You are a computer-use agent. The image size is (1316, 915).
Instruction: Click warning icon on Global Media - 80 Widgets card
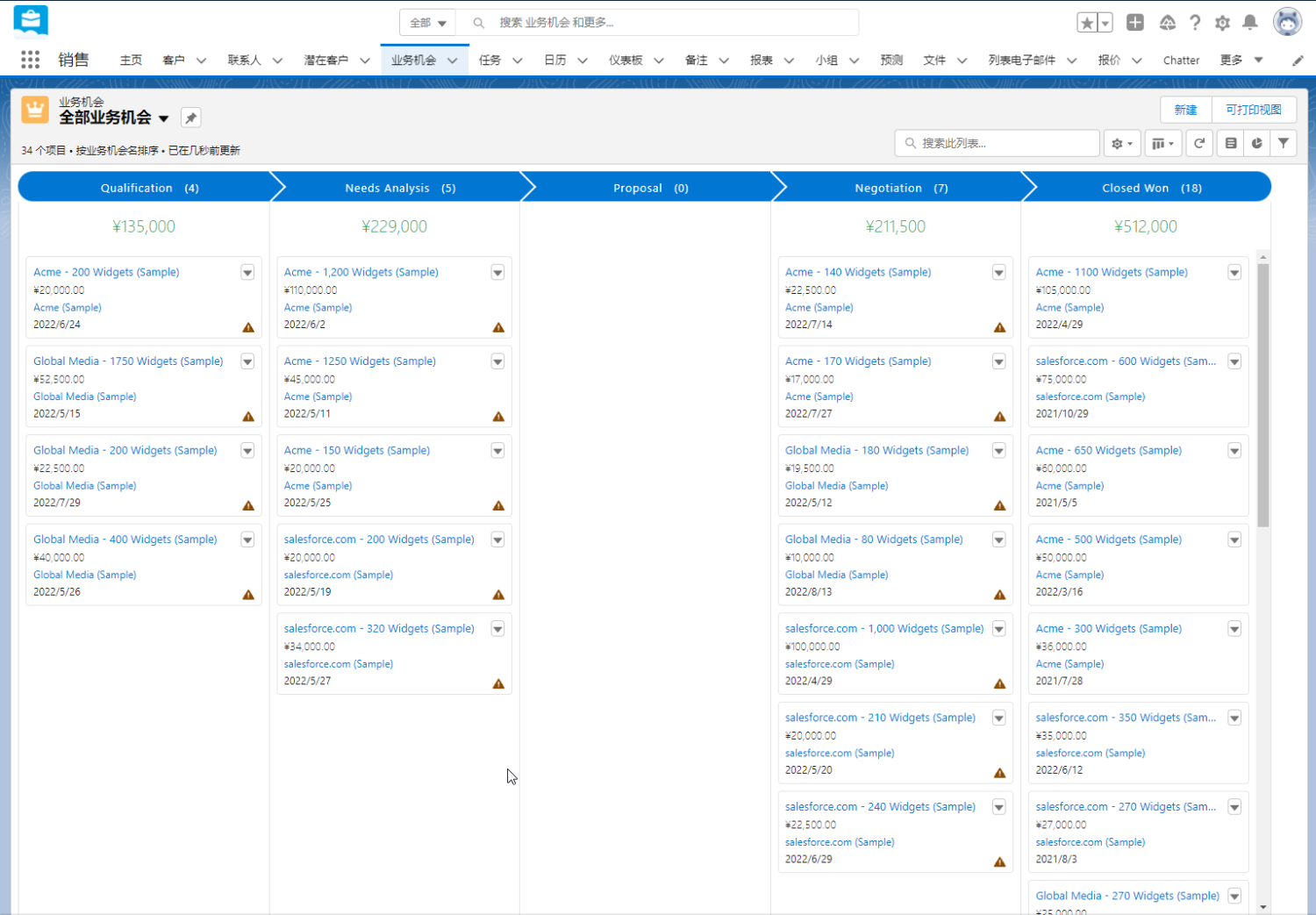999,595
